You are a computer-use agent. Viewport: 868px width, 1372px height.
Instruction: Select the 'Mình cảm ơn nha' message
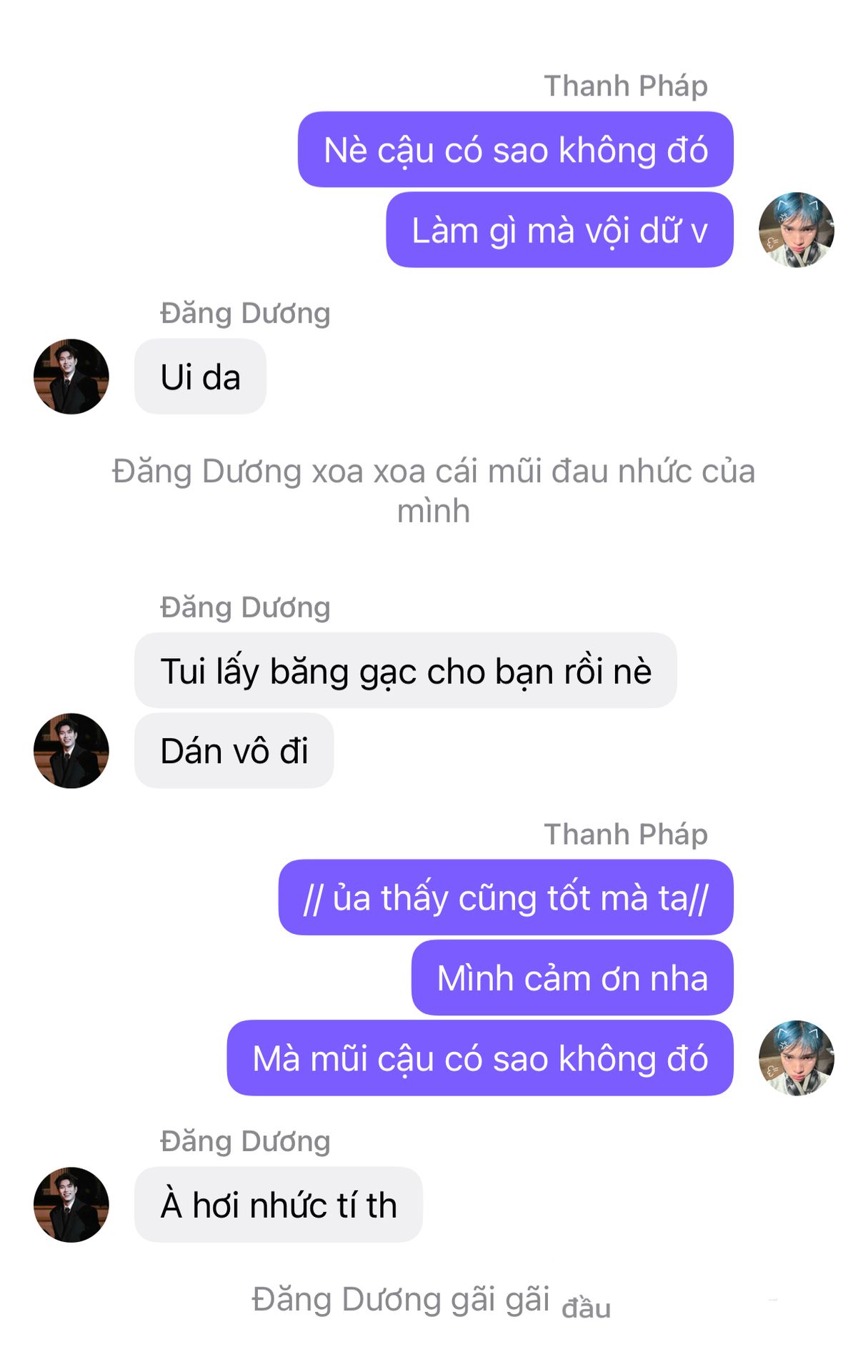click(572, 978)
